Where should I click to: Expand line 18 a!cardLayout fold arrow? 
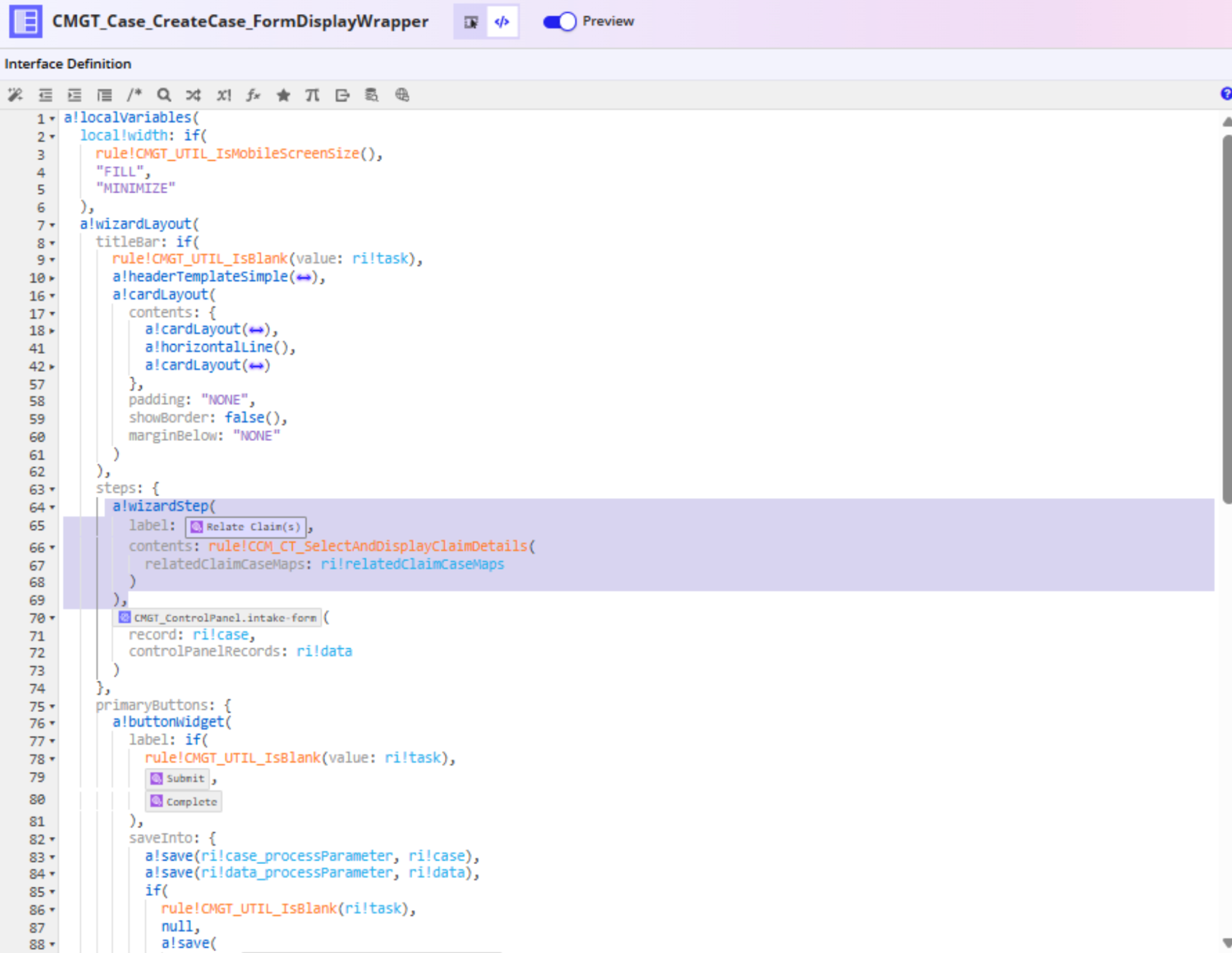point(52,331)
